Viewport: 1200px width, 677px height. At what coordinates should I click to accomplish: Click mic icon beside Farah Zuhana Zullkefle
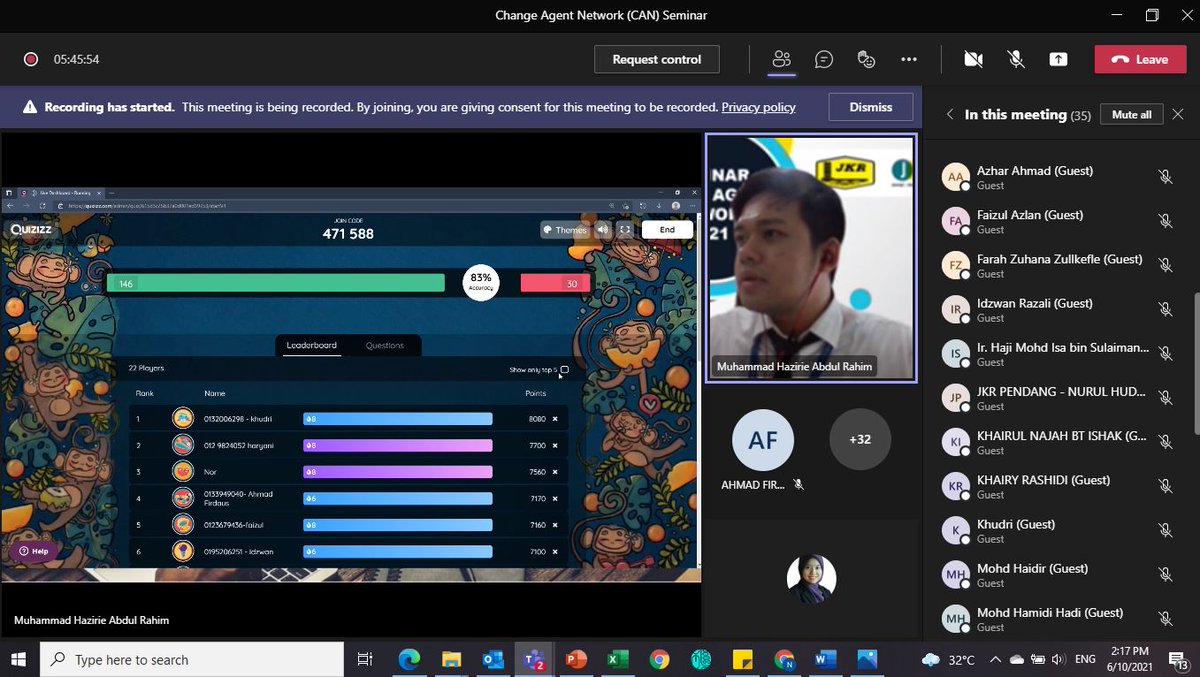[1165, 265]
